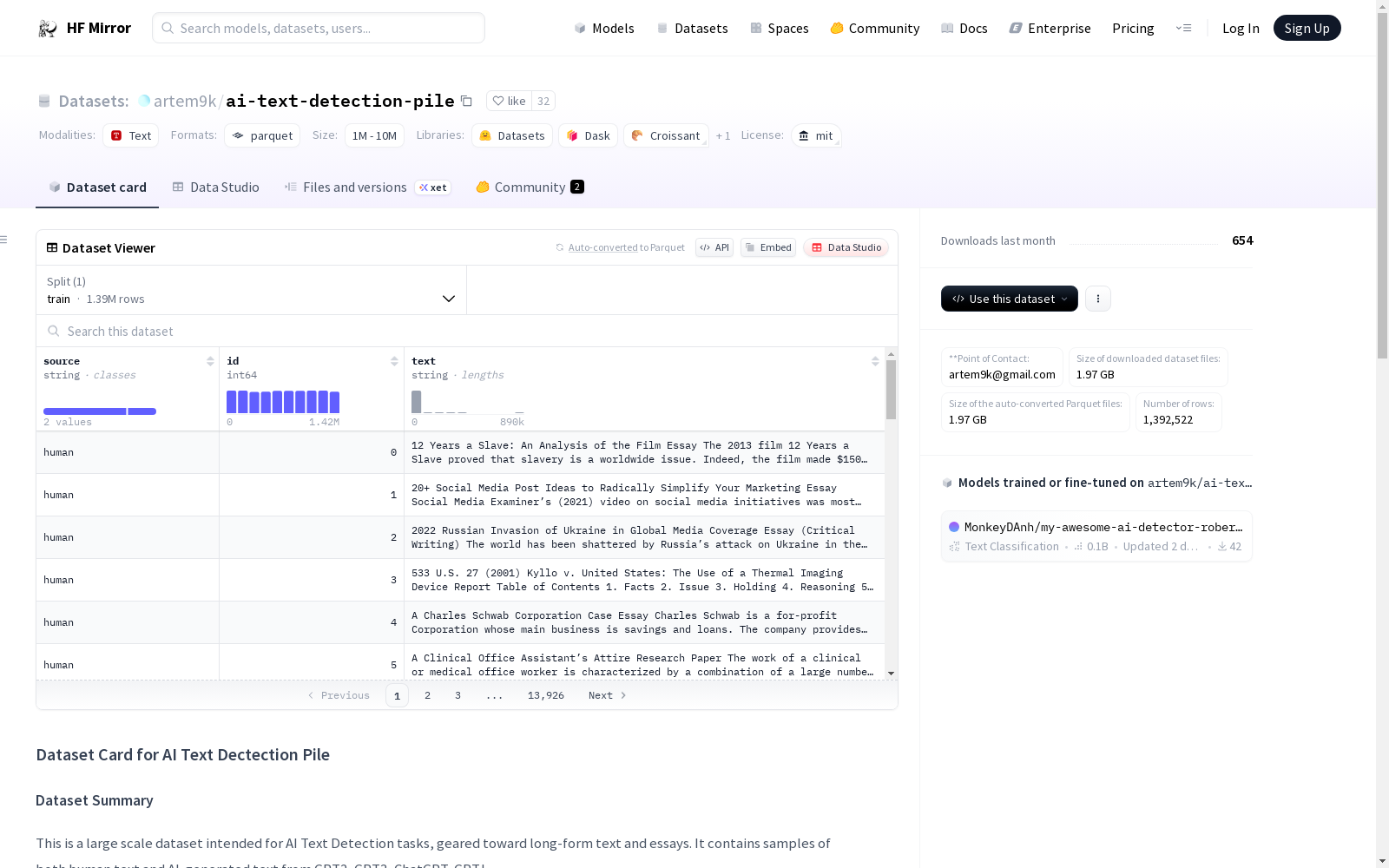
Task: Open Data Studio from the viewer header
Action: (x=846, y=247)
